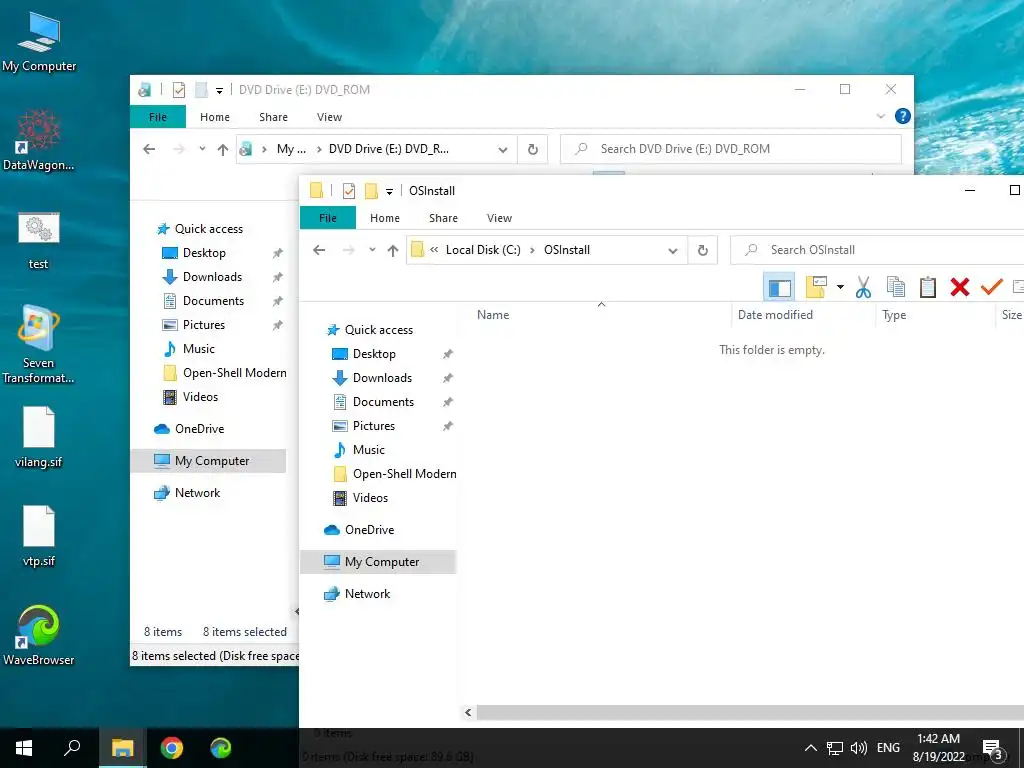Click Properties checkmark icon in OSInstall title bar
Image resolution: width=1024 pixels, height=768 pixels.
coord(349,191)
